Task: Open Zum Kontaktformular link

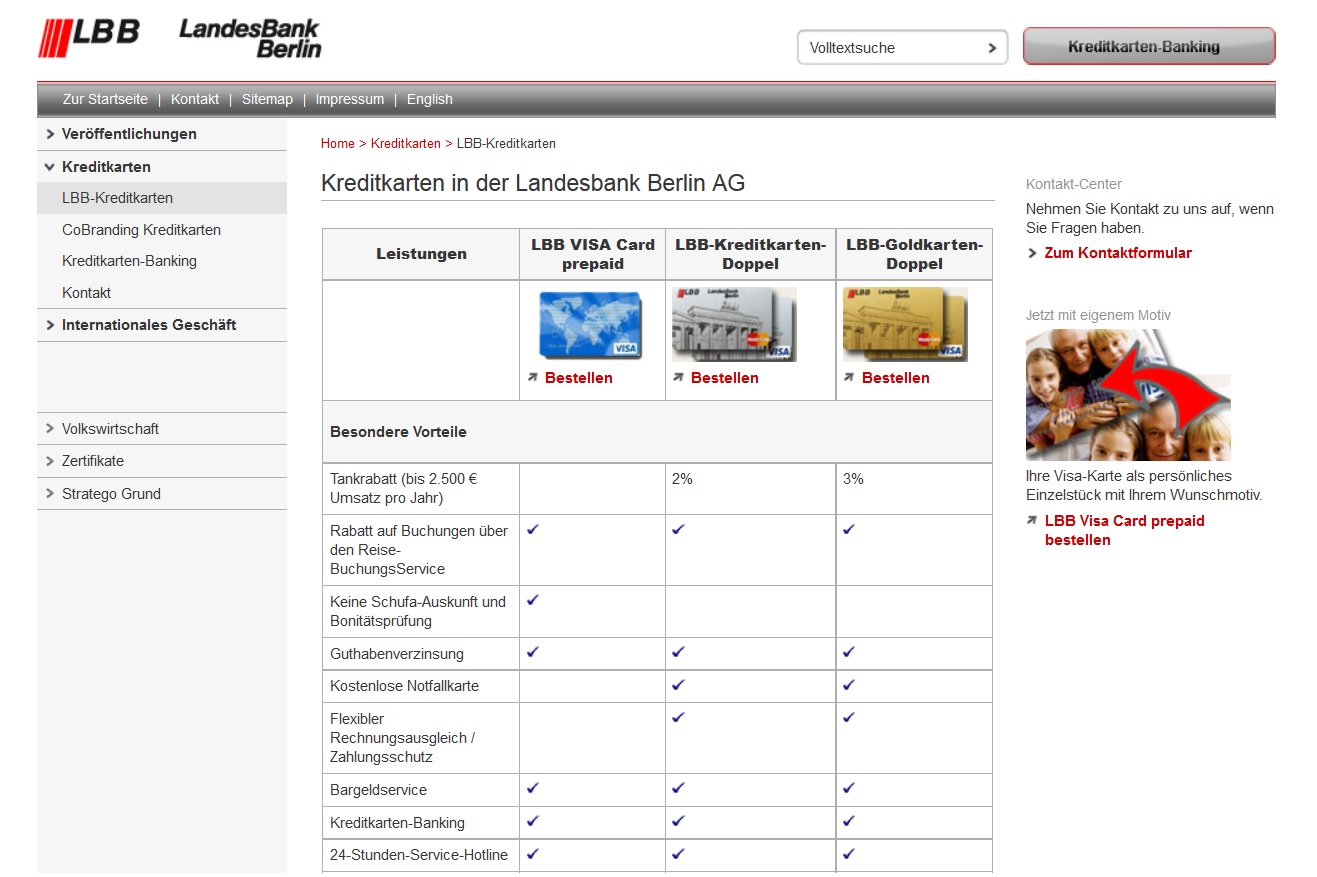Action: [x=1118, y=253]
